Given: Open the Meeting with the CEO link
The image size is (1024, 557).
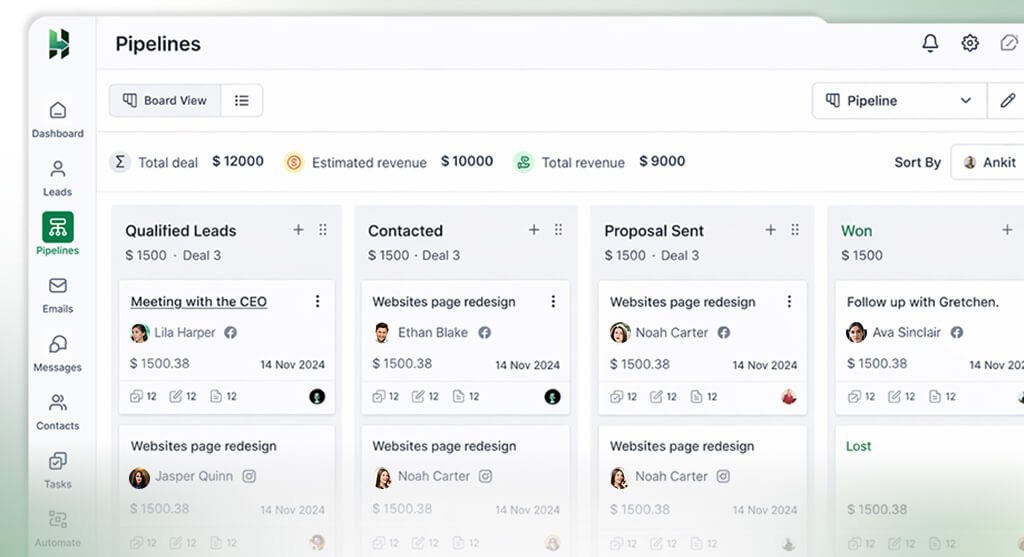Looking at the screenshot, I should coord(199,302).
